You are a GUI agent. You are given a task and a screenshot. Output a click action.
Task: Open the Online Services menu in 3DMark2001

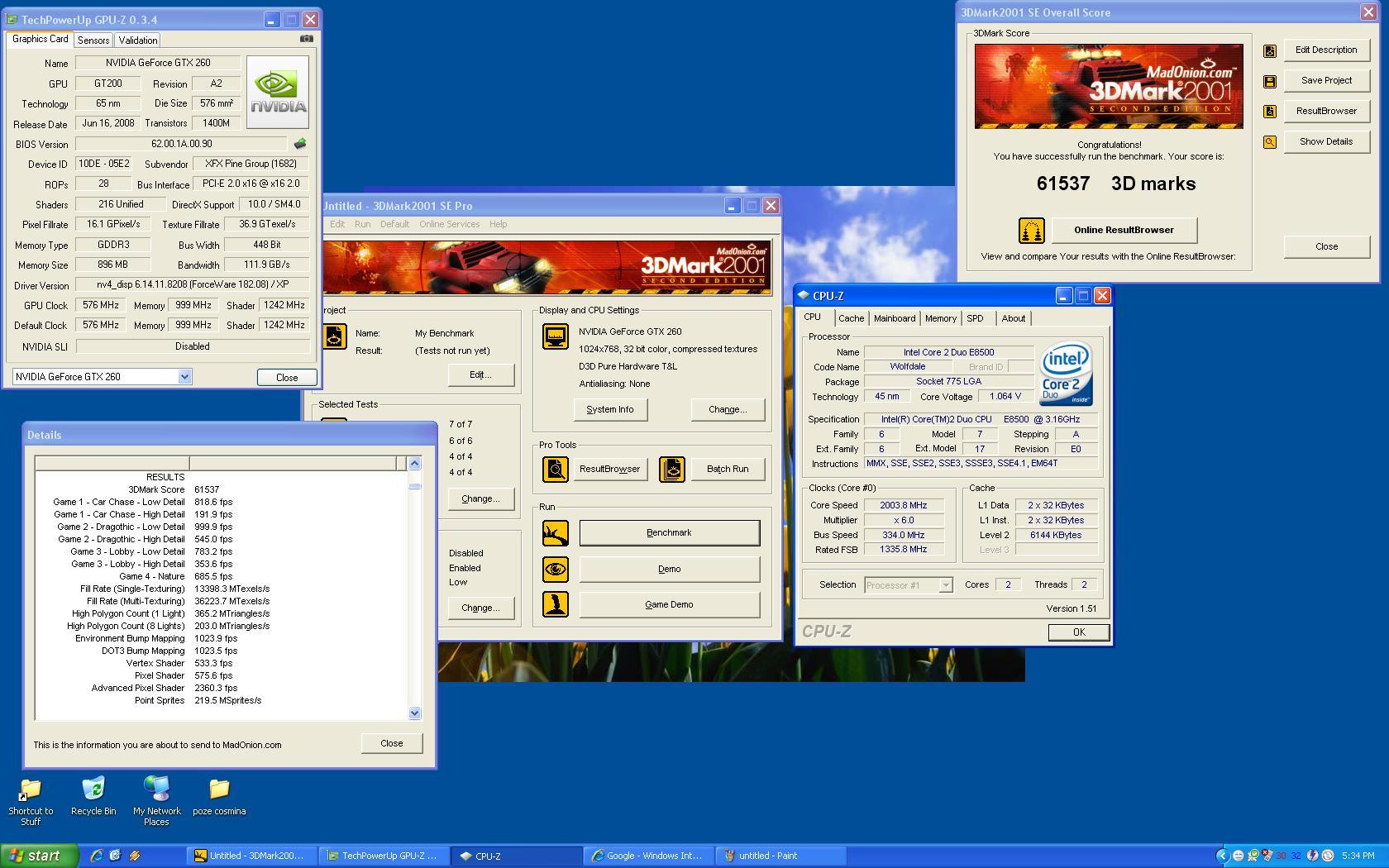coord(449,224)
